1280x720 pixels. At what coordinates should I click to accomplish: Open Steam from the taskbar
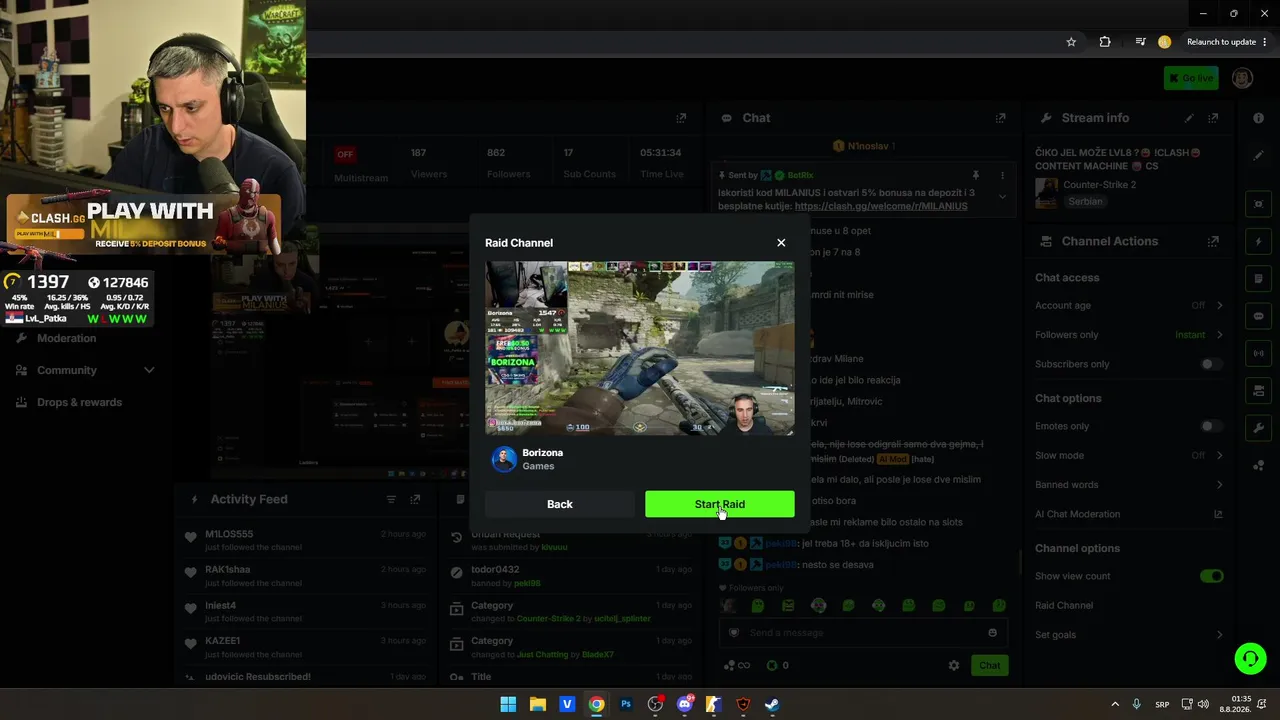coord(772,704)
